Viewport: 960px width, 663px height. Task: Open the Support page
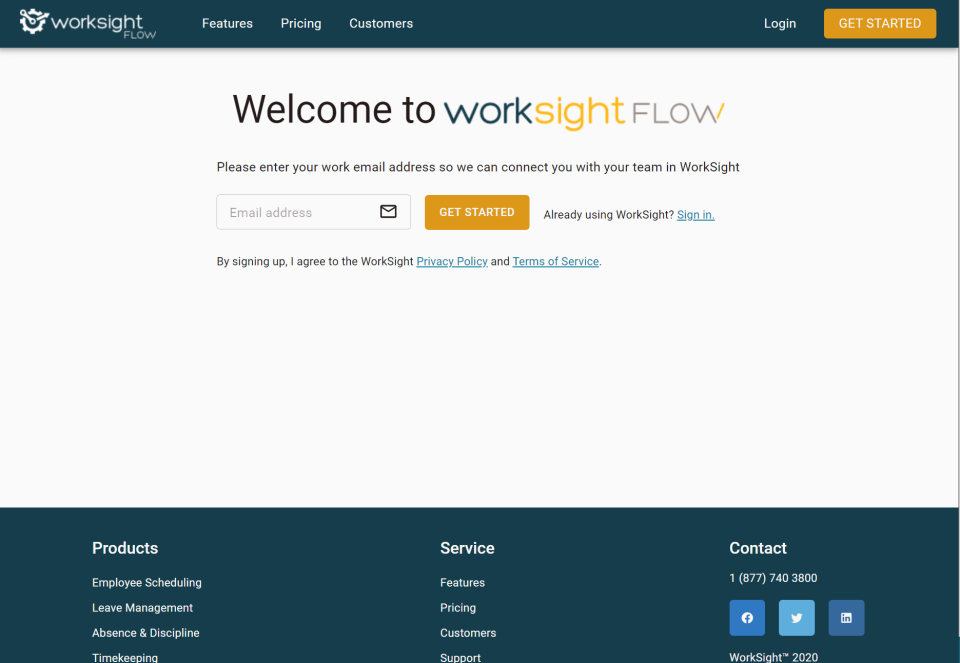point(460,657)
